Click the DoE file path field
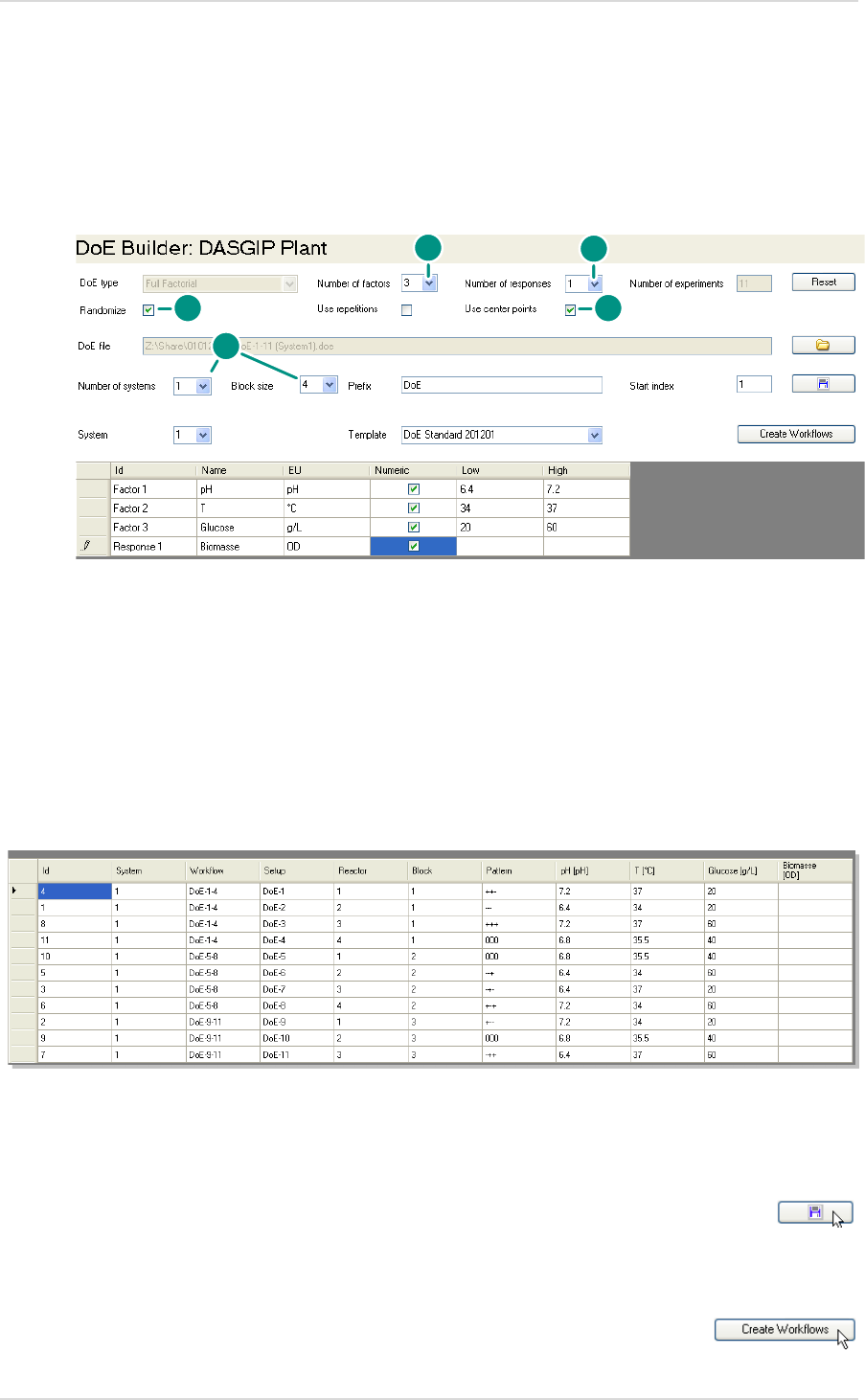This screenshot has height=1400, width=865. 457,346
